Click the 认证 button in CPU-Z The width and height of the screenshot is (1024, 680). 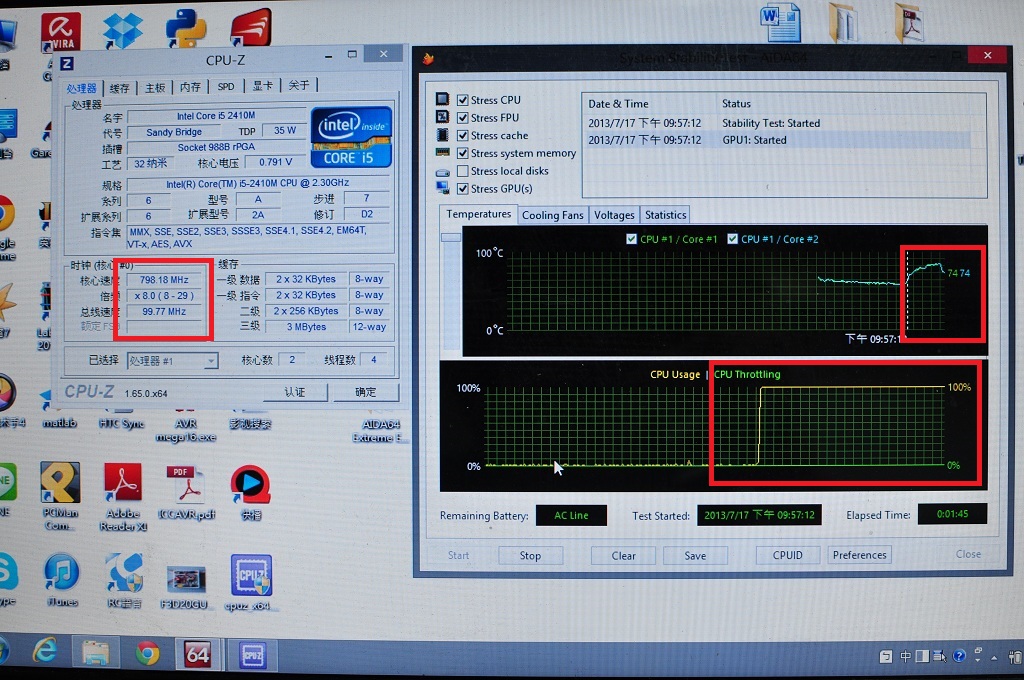click(x=295, y=392)
